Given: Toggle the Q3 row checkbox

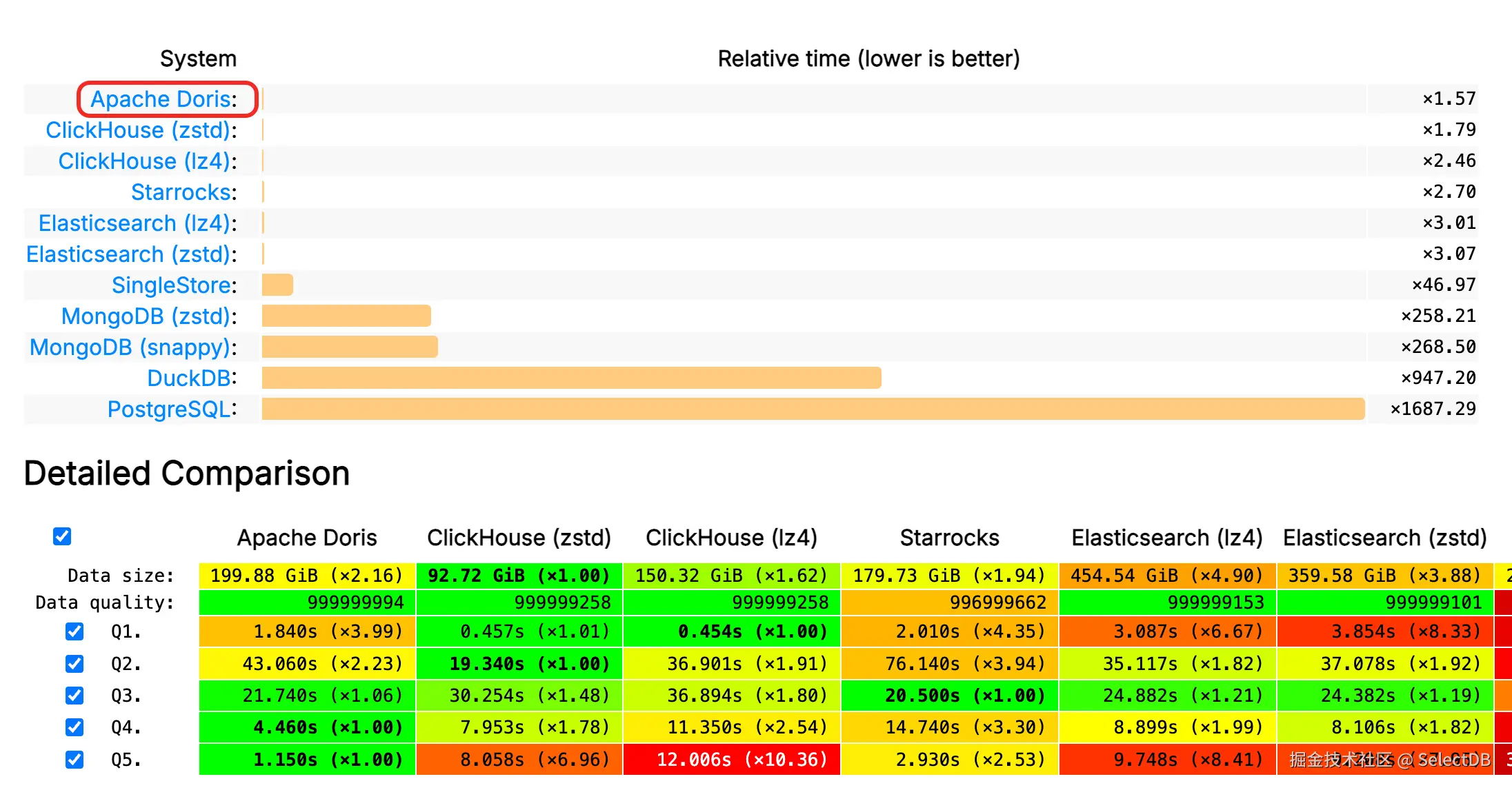Looking at the screenshot, I should 74,696.
